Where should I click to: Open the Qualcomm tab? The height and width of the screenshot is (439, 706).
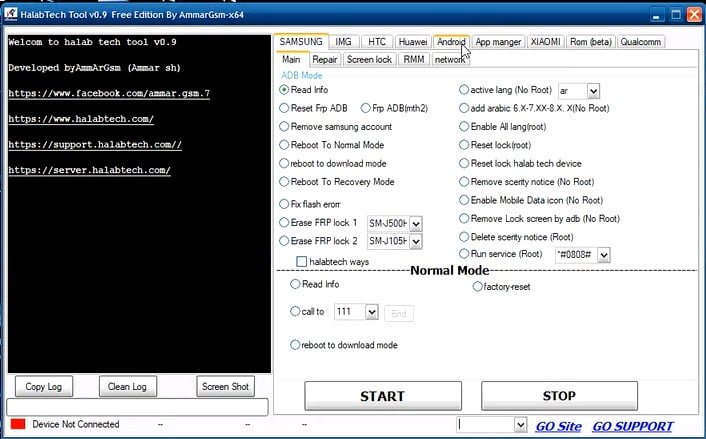(x=643, y=42)
